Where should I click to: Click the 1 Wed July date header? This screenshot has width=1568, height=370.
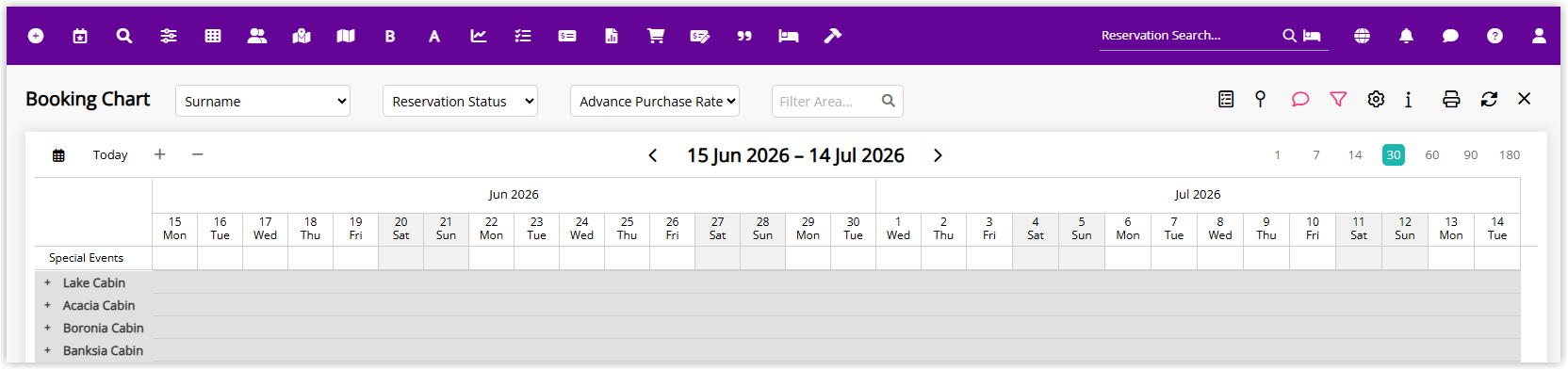898,229
